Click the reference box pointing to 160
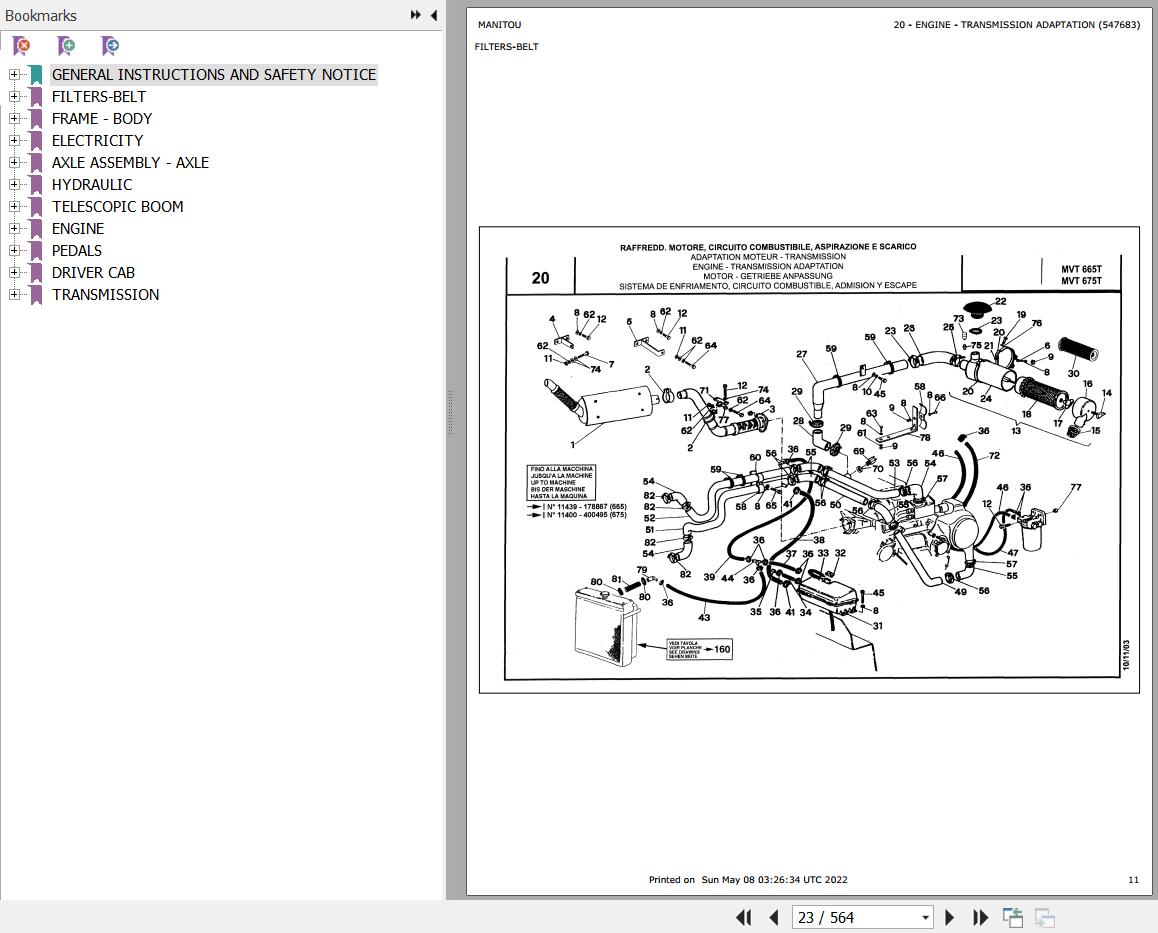This screenshot has height=933, width=1158. (699, 649)
